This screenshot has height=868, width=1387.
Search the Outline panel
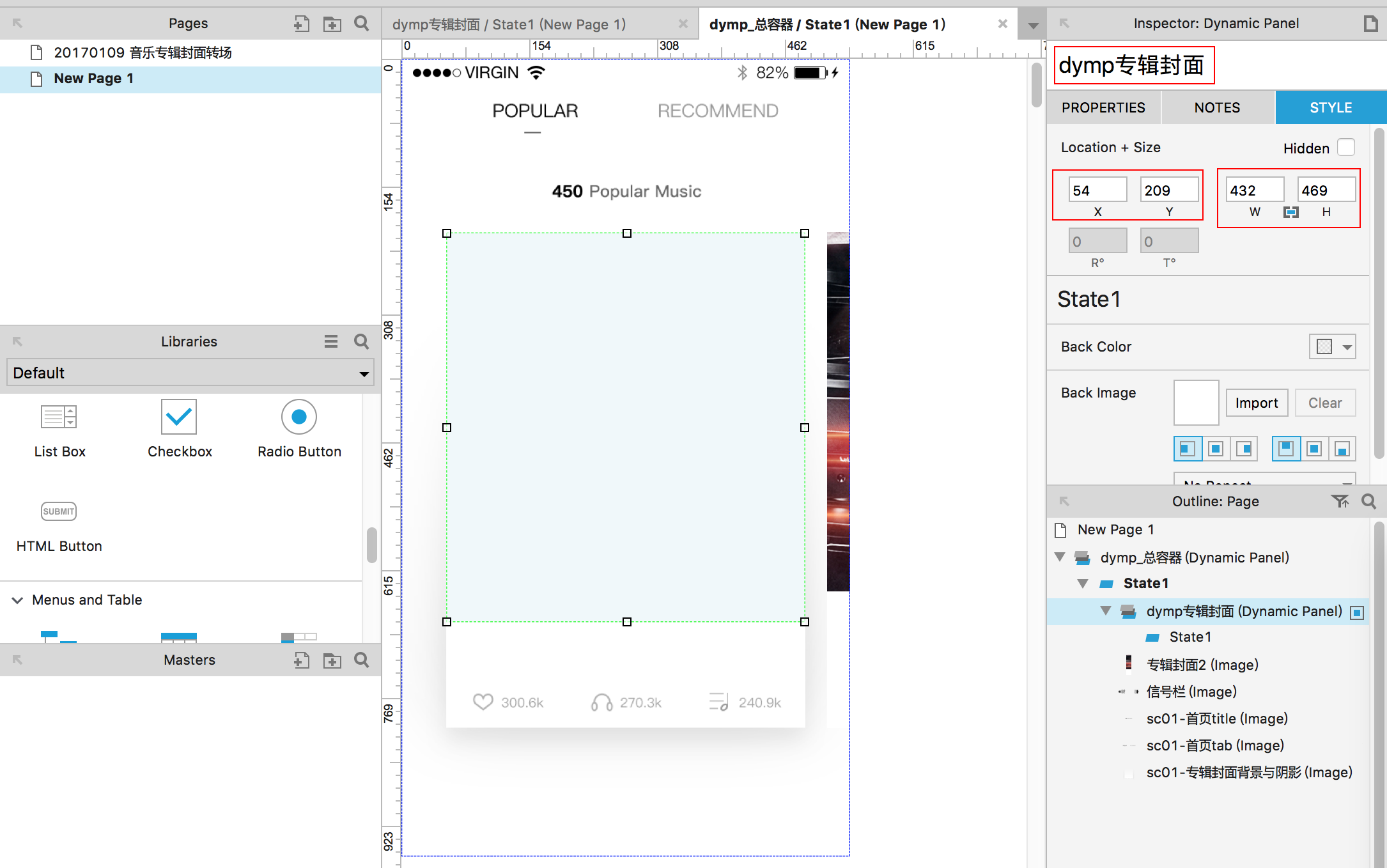[x=1368, y=501]
